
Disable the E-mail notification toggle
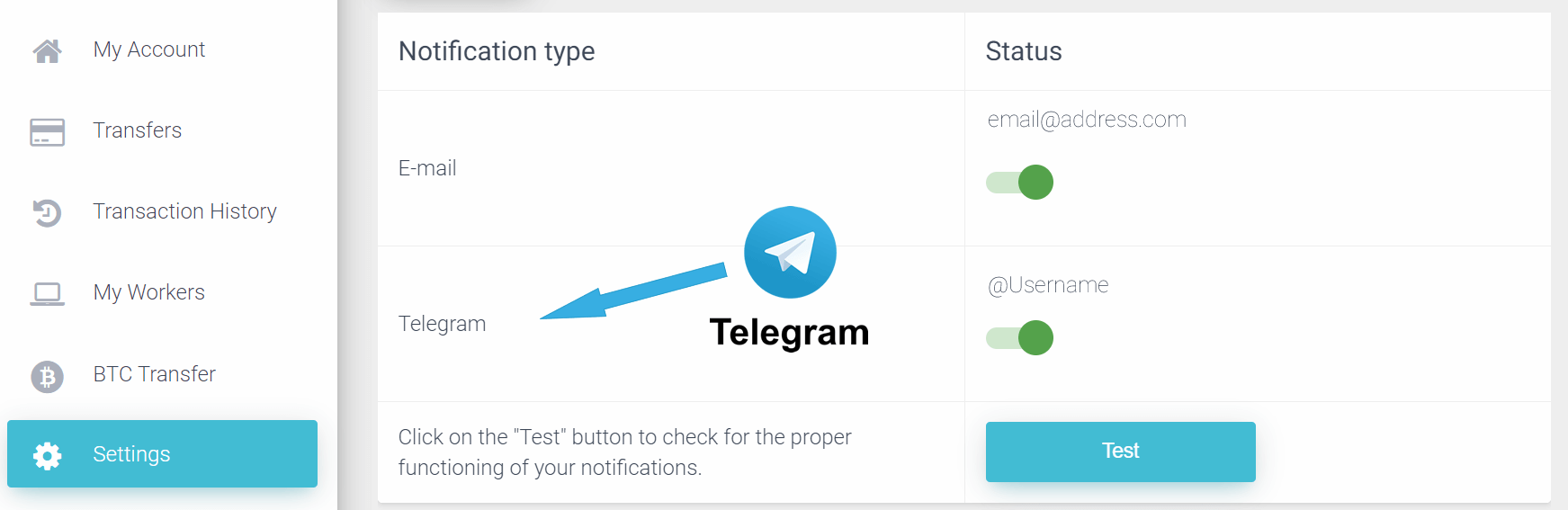1019,183
